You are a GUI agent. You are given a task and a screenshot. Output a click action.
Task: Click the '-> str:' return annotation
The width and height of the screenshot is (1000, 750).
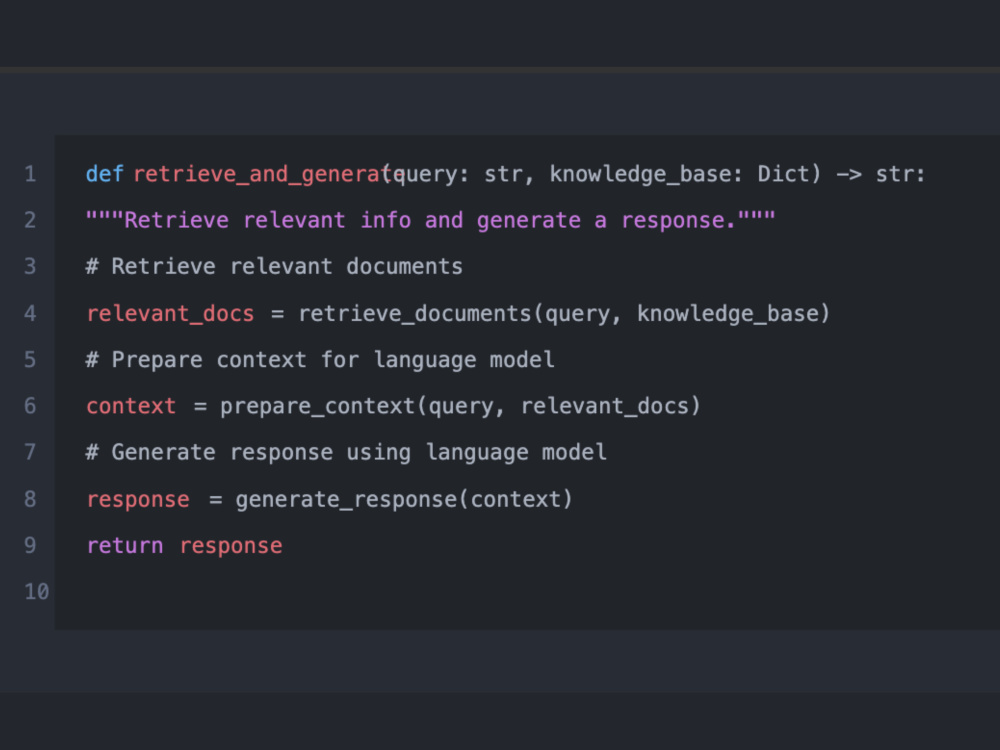tap(880, 173)
